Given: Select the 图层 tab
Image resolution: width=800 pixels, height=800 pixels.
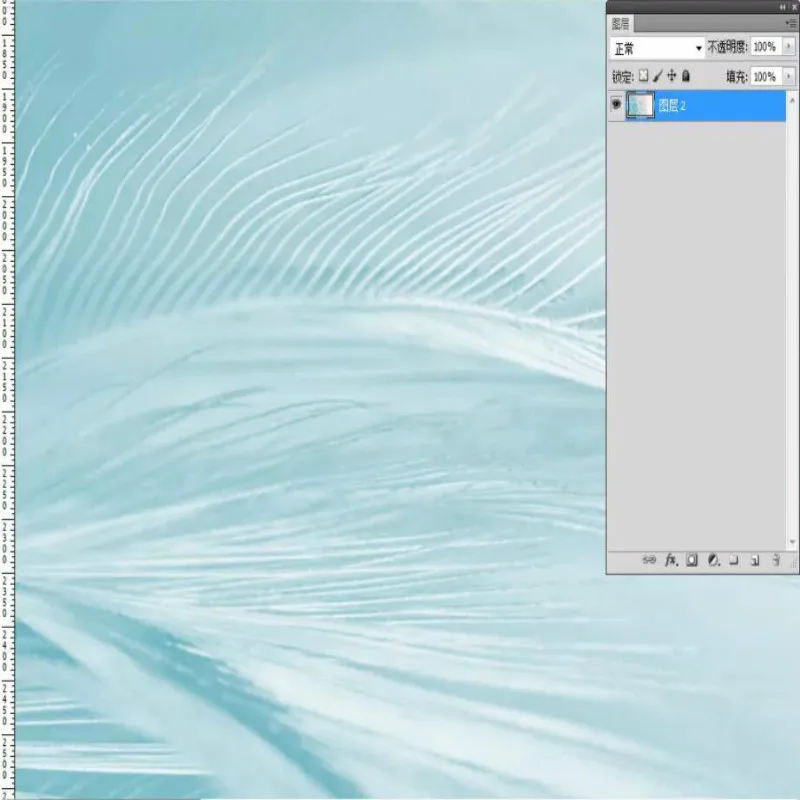Looking at the screenshot, I should [x=620, y=23].
